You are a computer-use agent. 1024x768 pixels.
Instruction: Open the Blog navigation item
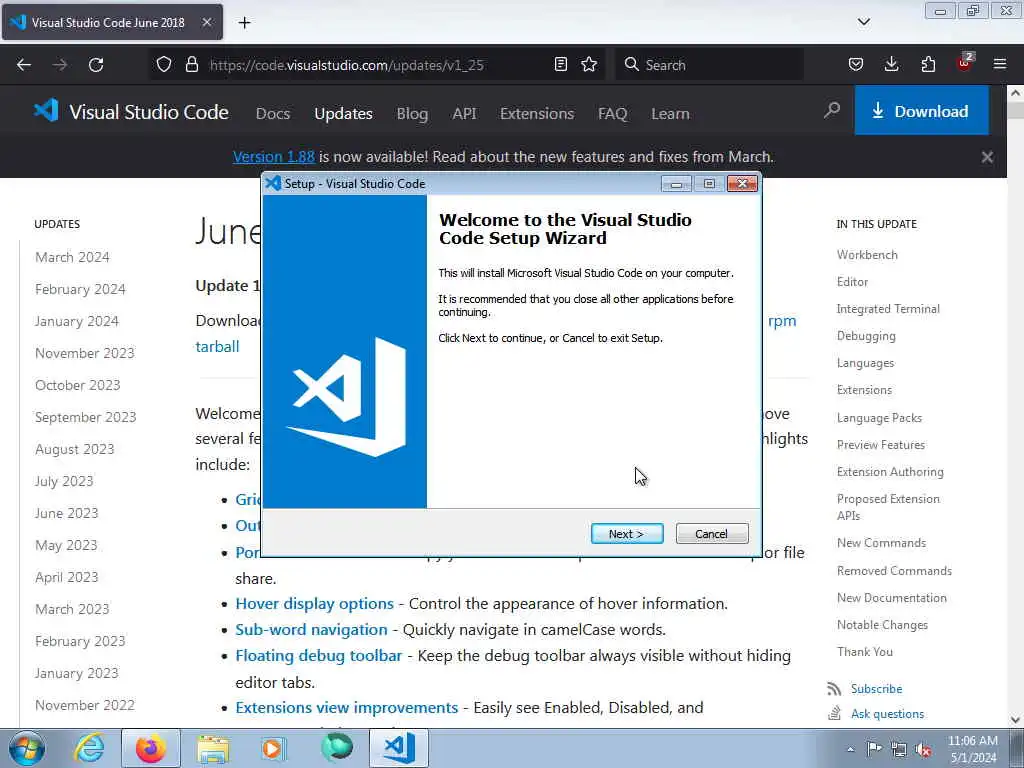[412, 114]
